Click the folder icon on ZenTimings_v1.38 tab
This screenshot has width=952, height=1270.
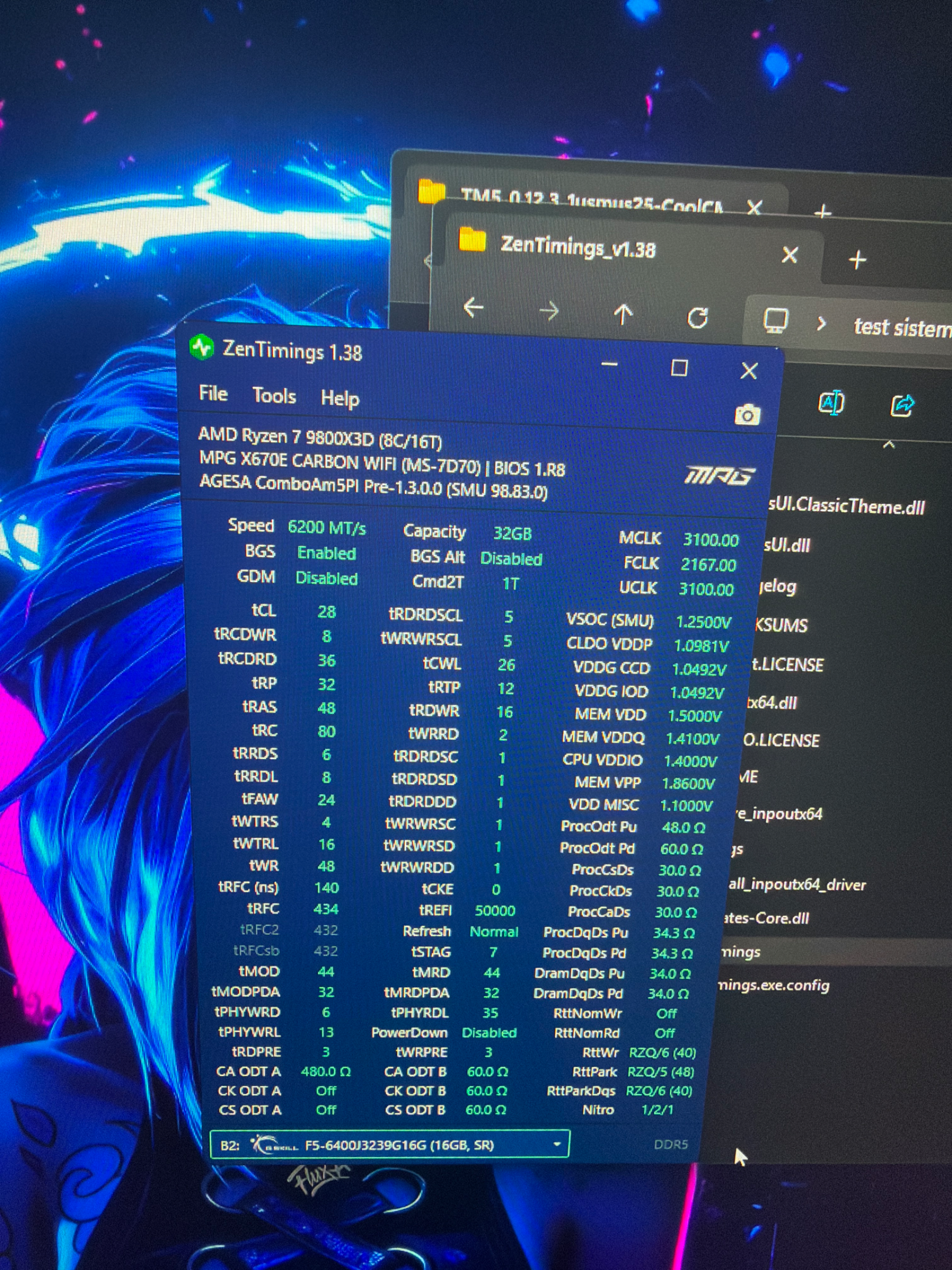[473, 239]
